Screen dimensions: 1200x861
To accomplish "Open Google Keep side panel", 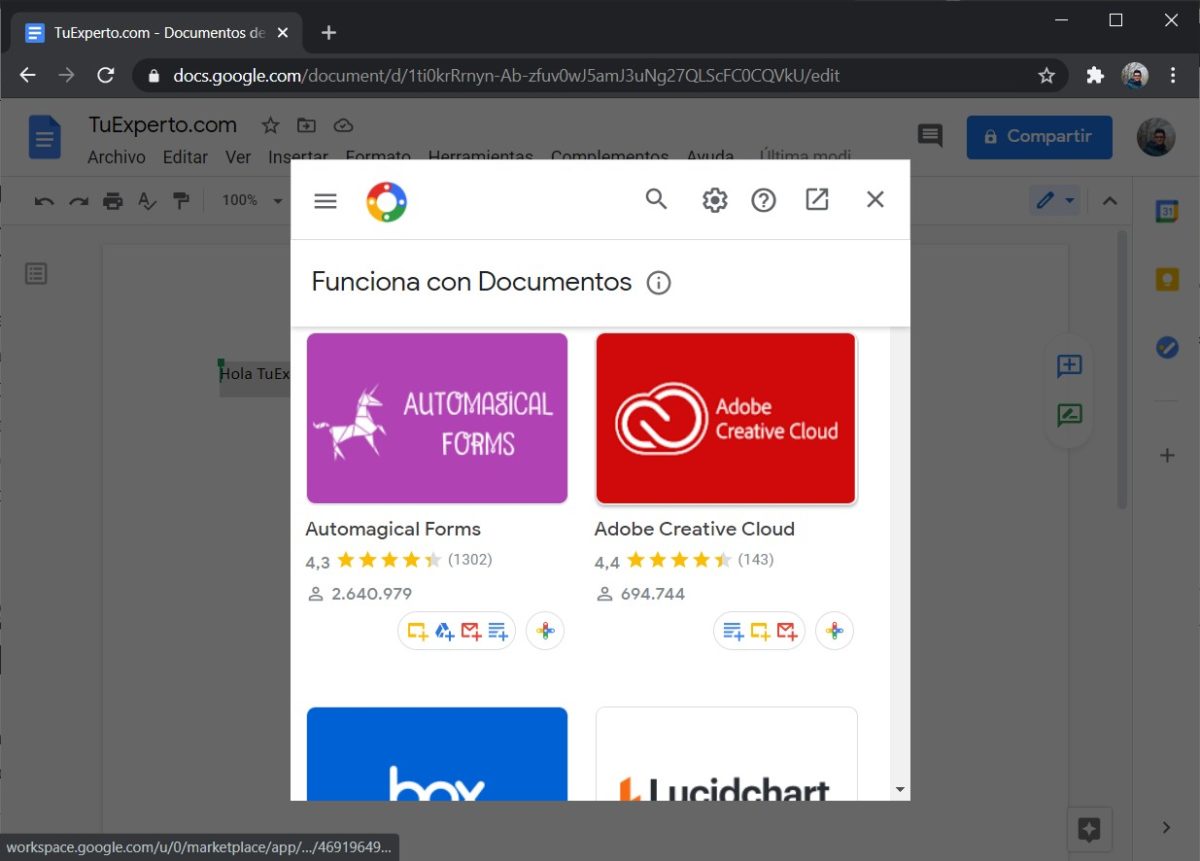I will click(x=1167, y=280).
